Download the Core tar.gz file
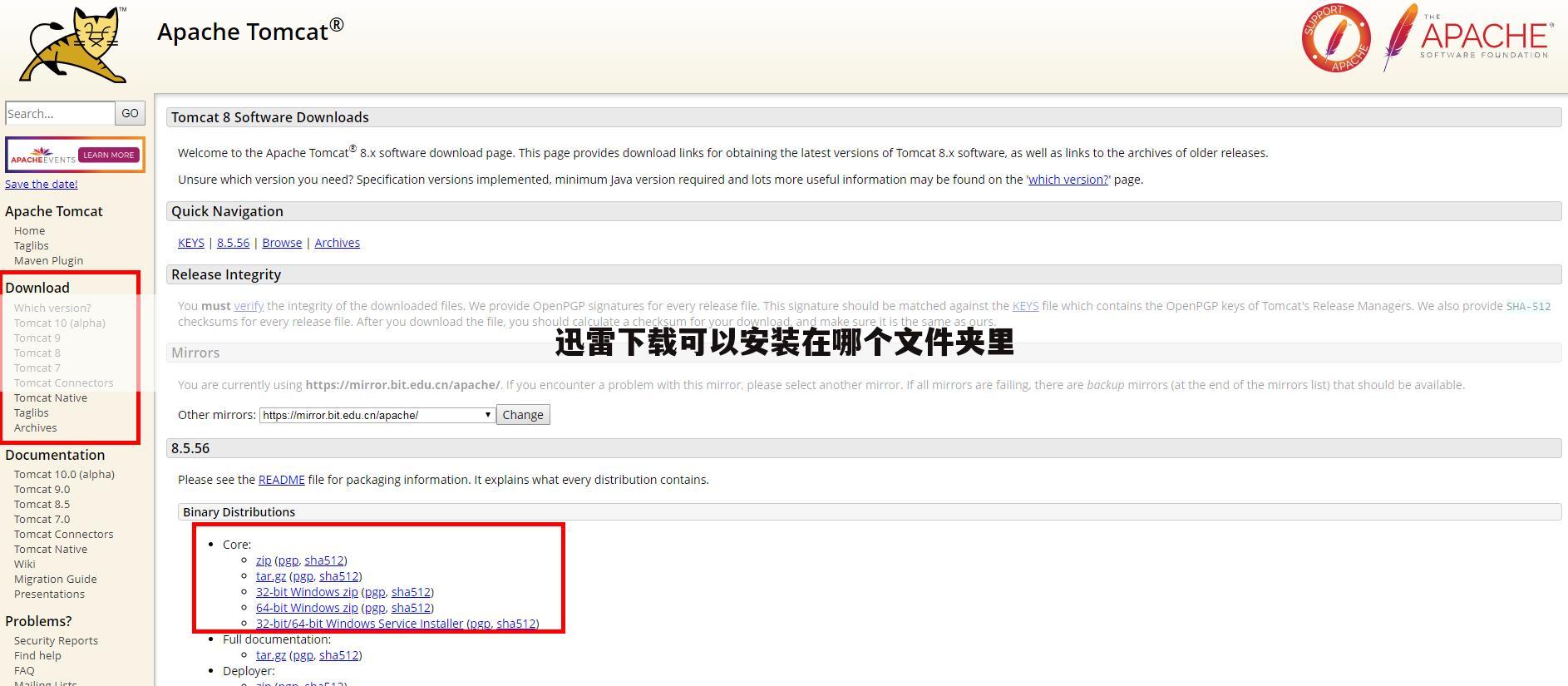 271,576
